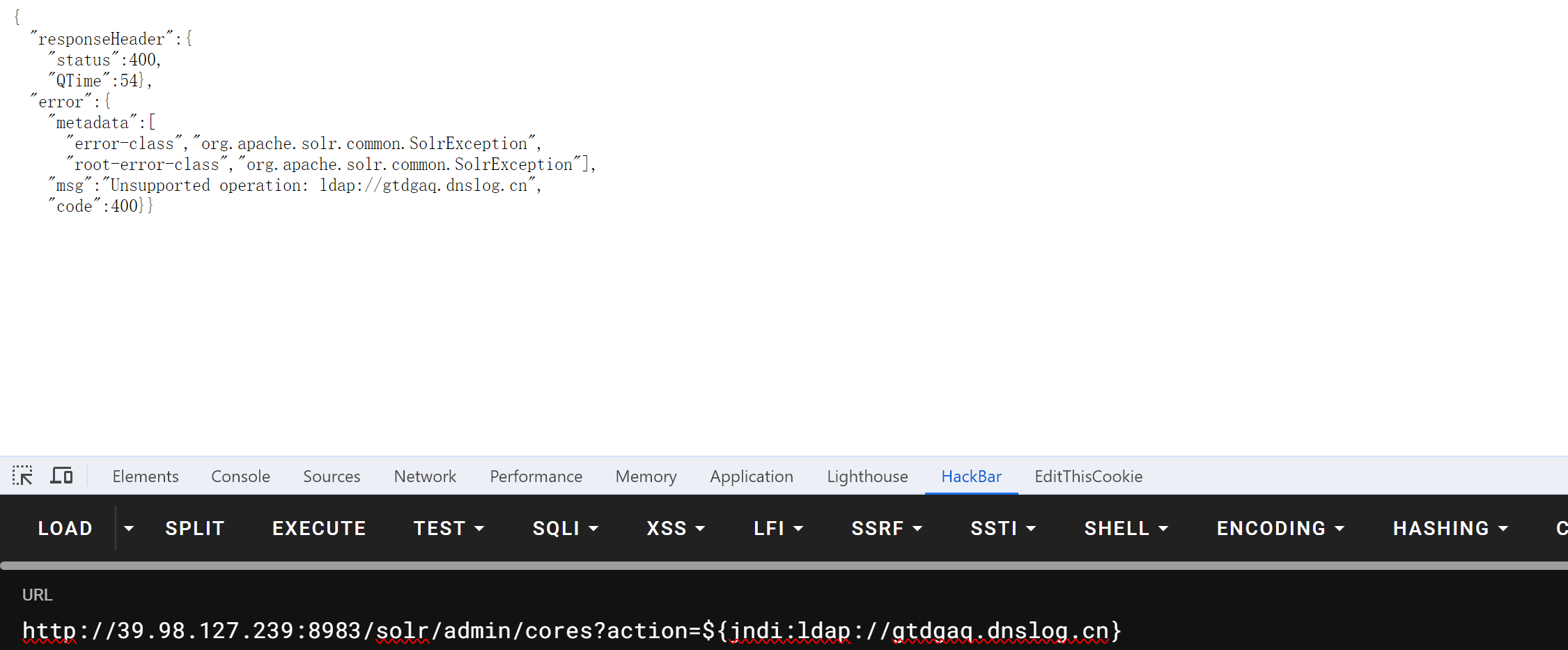Select the EditThisCookie tab
This screenshot has height=650, width=1568.
pos(1088,477)
